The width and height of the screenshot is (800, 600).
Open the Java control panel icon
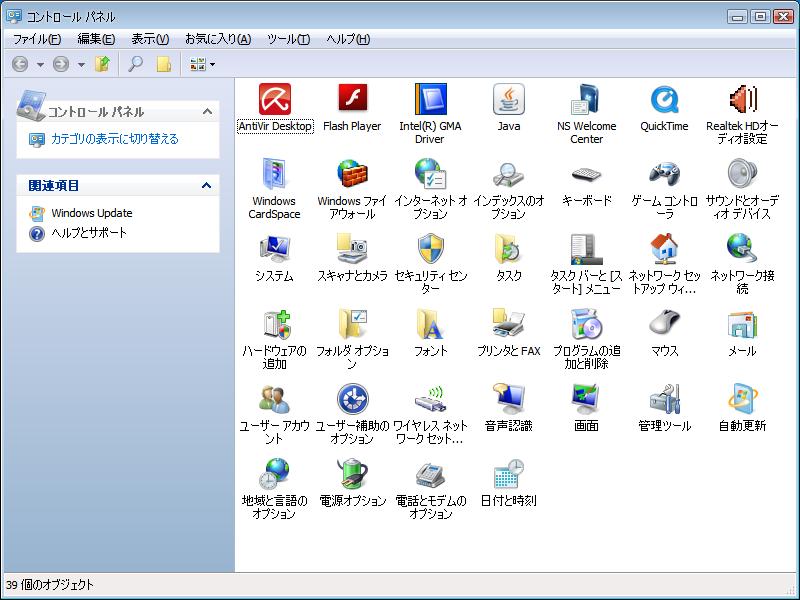pos(509,99)
